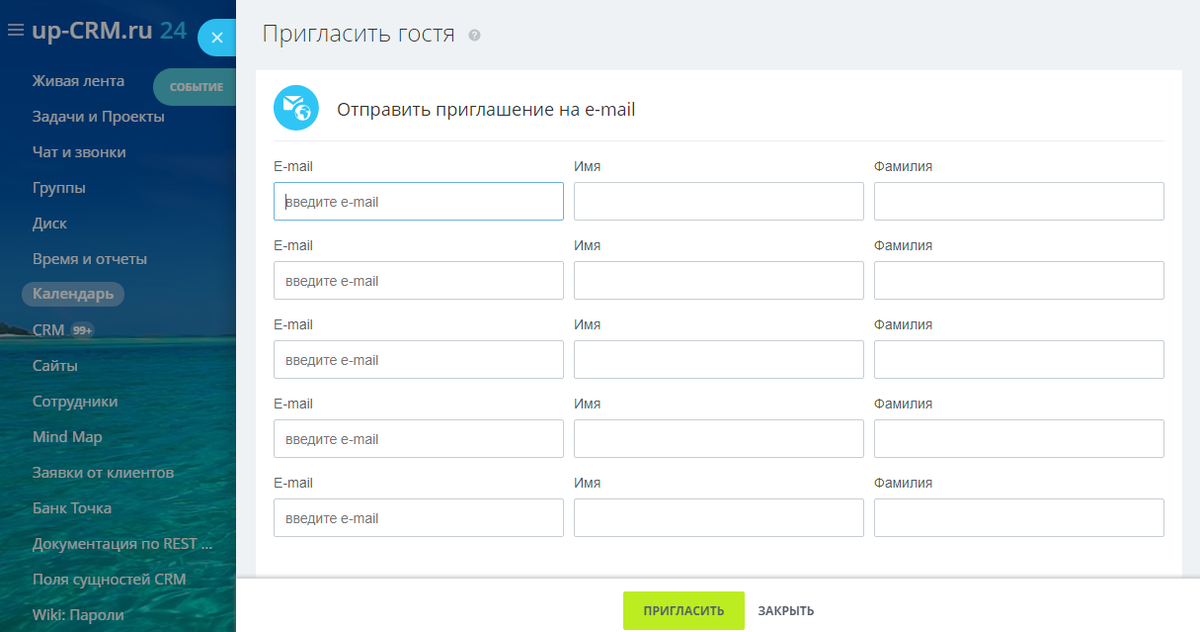Image resolution: width=1200 pixels, height=632 pixels.
Task: Open the hamburger menu beside up-CRM.ru
Action: (x=15, y=30)
